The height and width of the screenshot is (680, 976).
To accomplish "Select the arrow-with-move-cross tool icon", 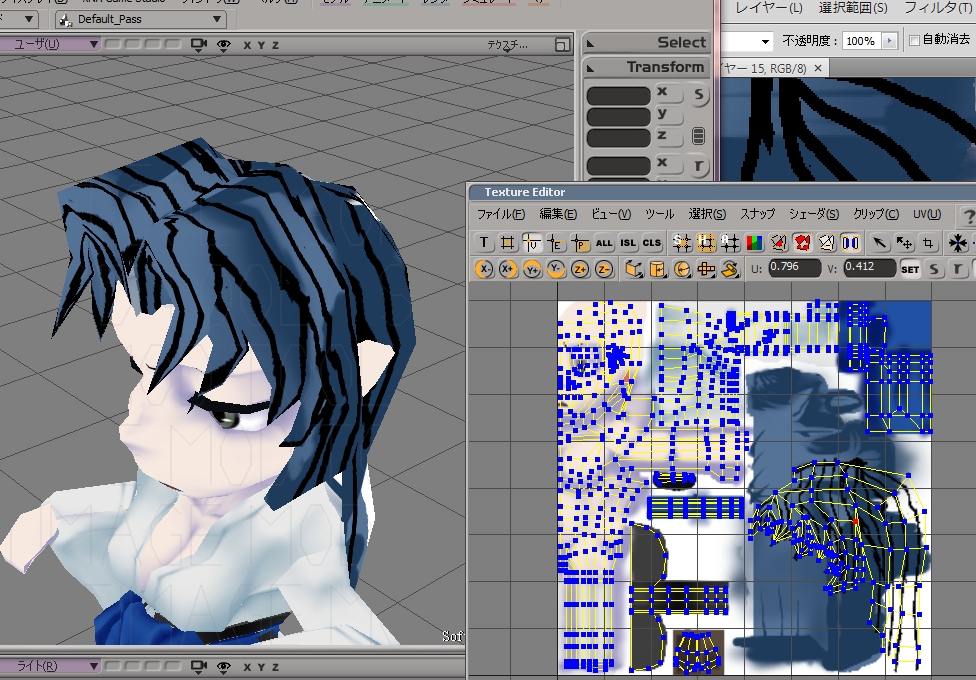I will [904, 243].
